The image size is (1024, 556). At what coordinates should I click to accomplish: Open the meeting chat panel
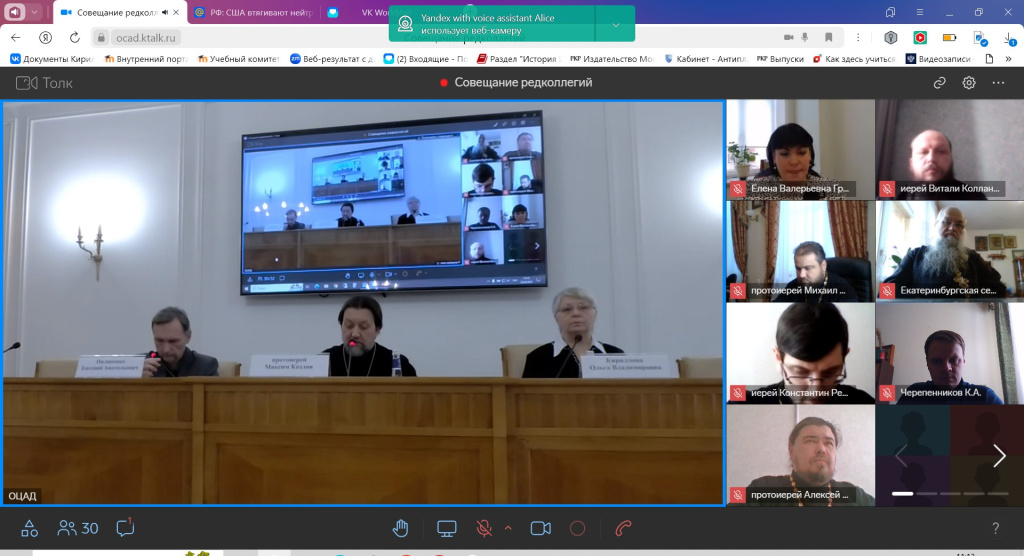tap(125, 528)
